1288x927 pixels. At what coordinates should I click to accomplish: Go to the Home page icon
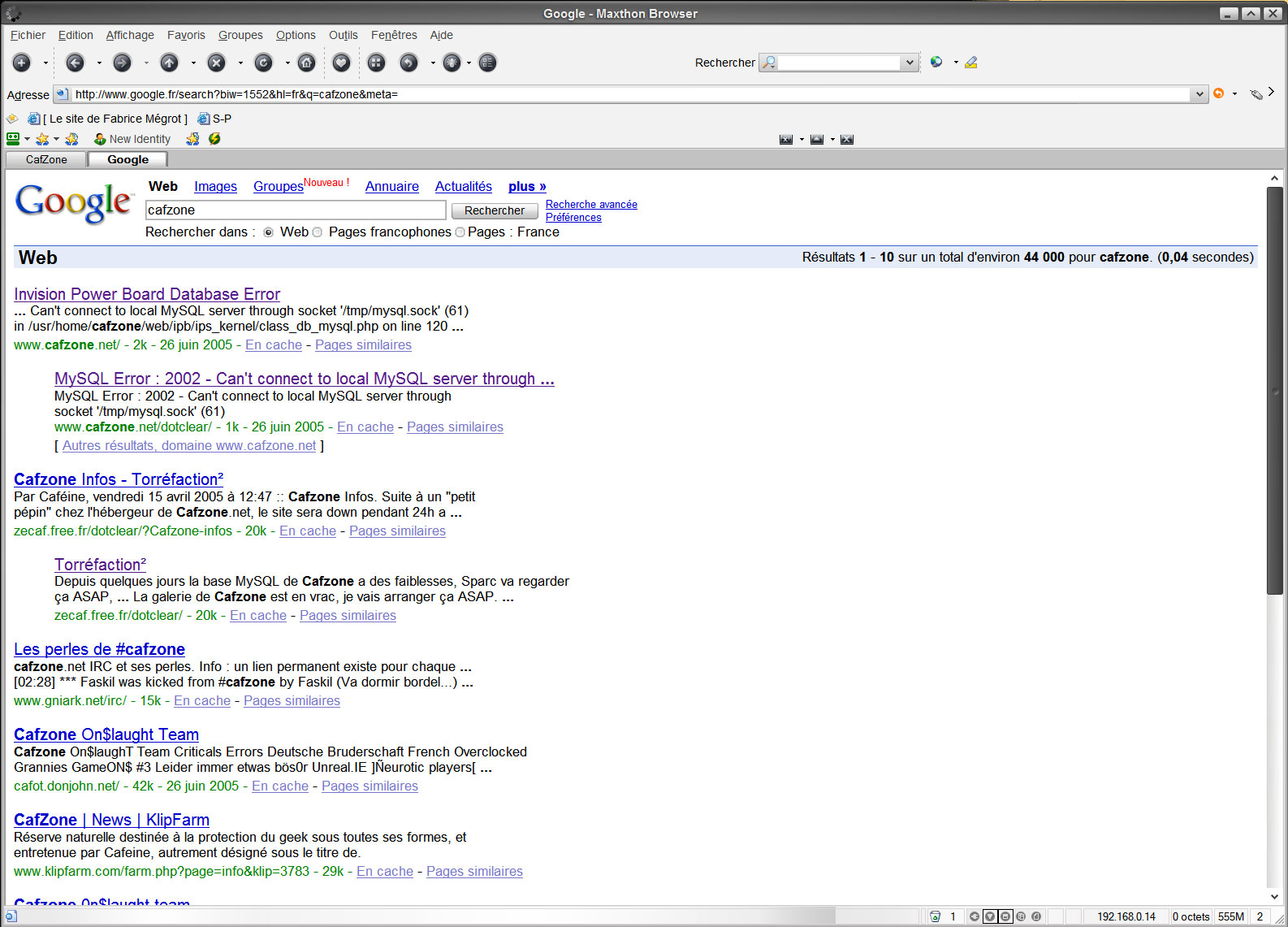click(306, 63)
